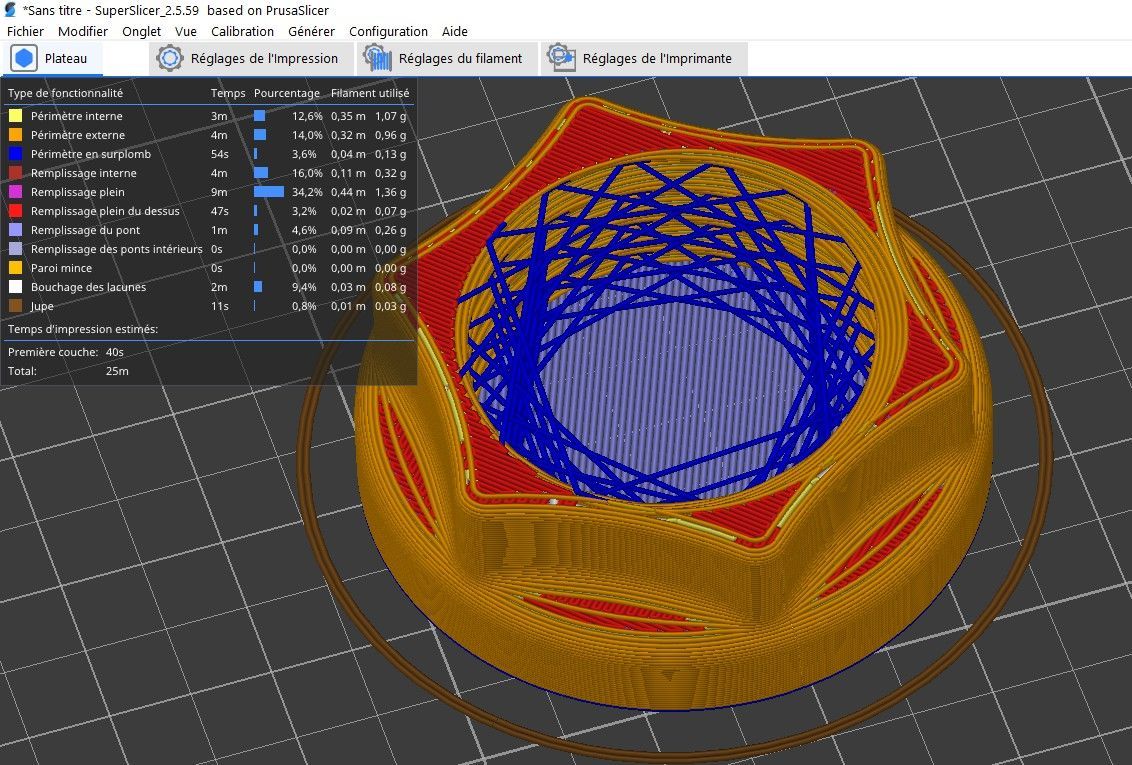Switch to Réglages du filament tab
Viewport: 1132px width, 765px height.
click(x=448, y=58)
